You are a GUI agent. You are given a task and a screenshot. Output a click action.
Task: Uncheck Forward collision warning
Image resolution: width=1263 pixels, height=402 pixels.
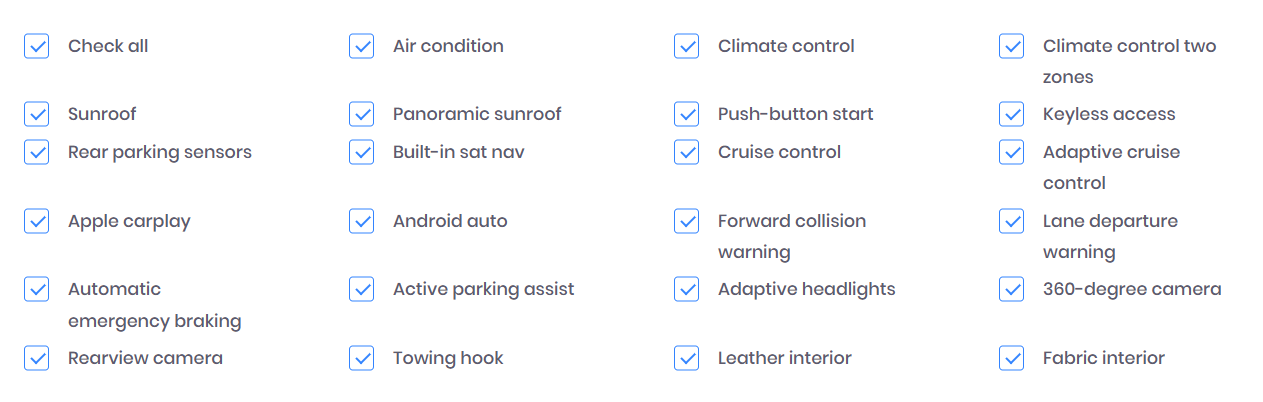687,221
